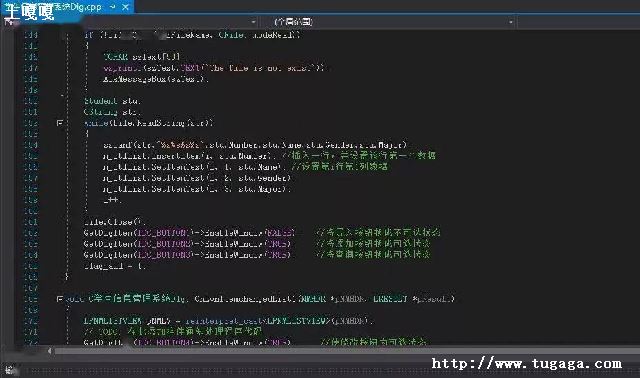Collapse the OnLvnItemchanged function block
This screenshot has width=640, height=378.
click(60, 299)
